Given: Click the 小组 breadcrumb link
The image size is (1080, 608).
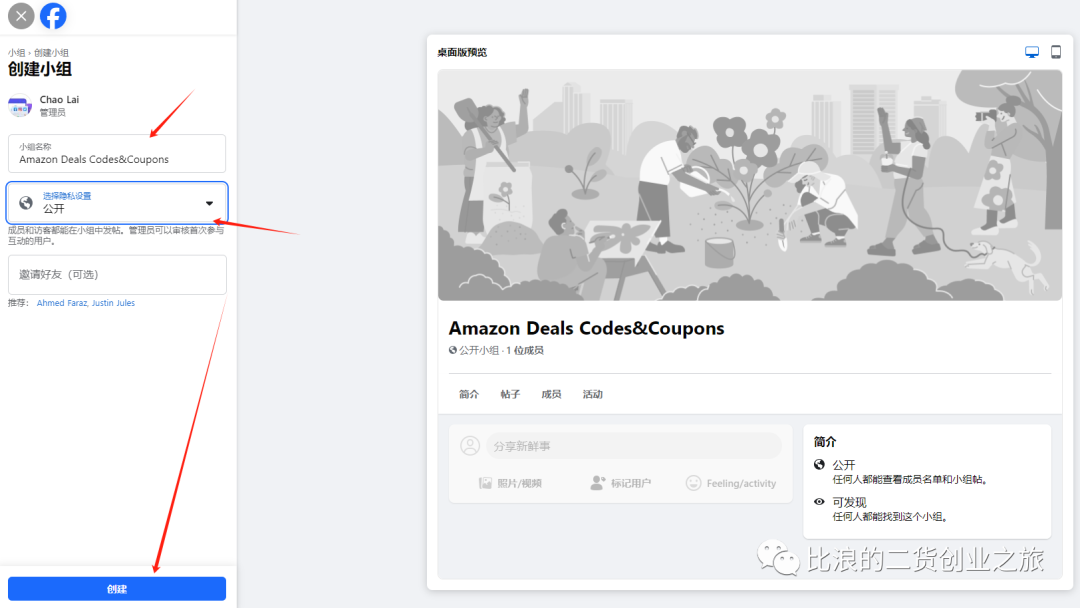Looking at the screenshot, I should point(17,53).
